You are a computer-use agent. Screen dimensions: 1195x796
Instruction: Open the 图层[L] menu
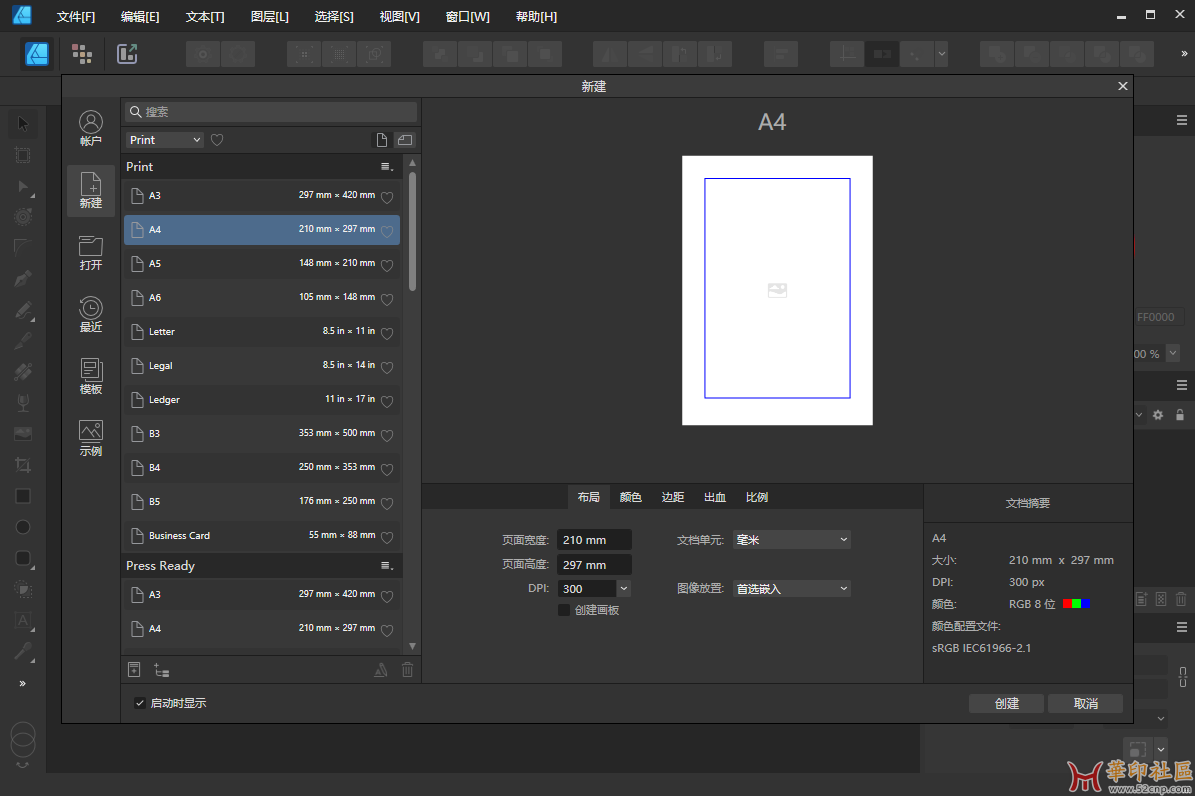(270, 17)
